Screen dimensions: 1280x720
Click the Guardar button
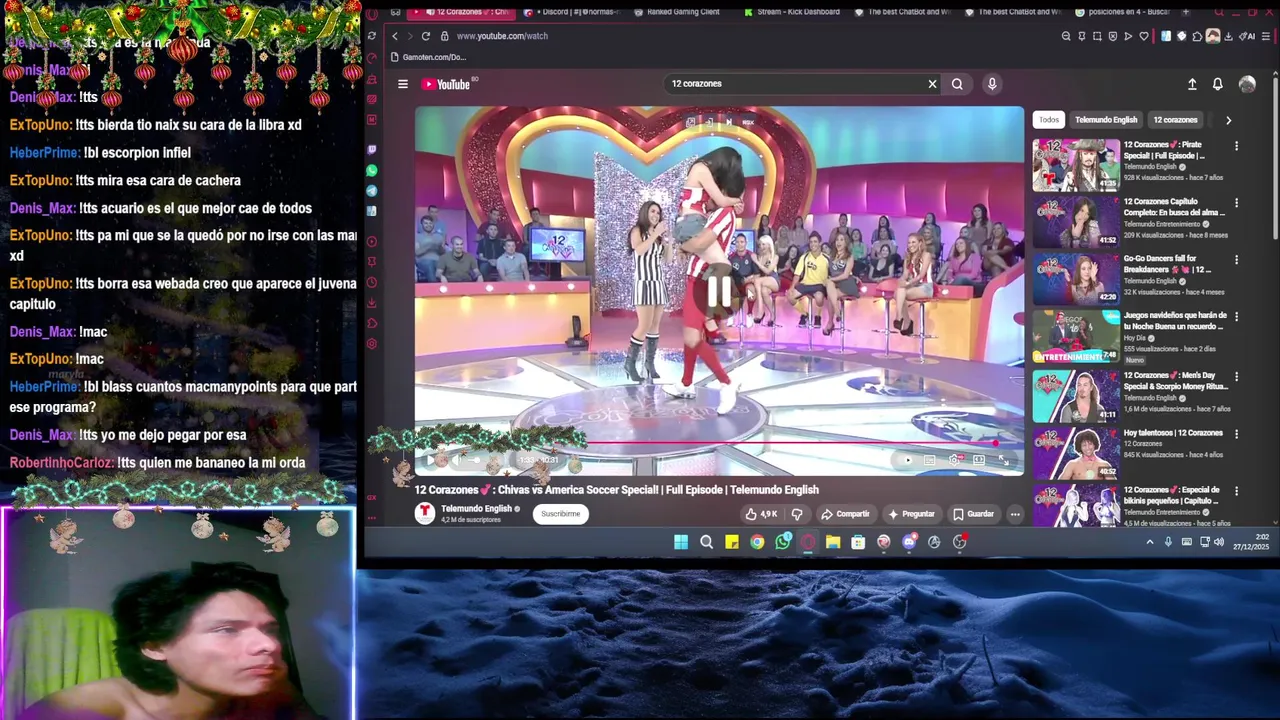973,514
